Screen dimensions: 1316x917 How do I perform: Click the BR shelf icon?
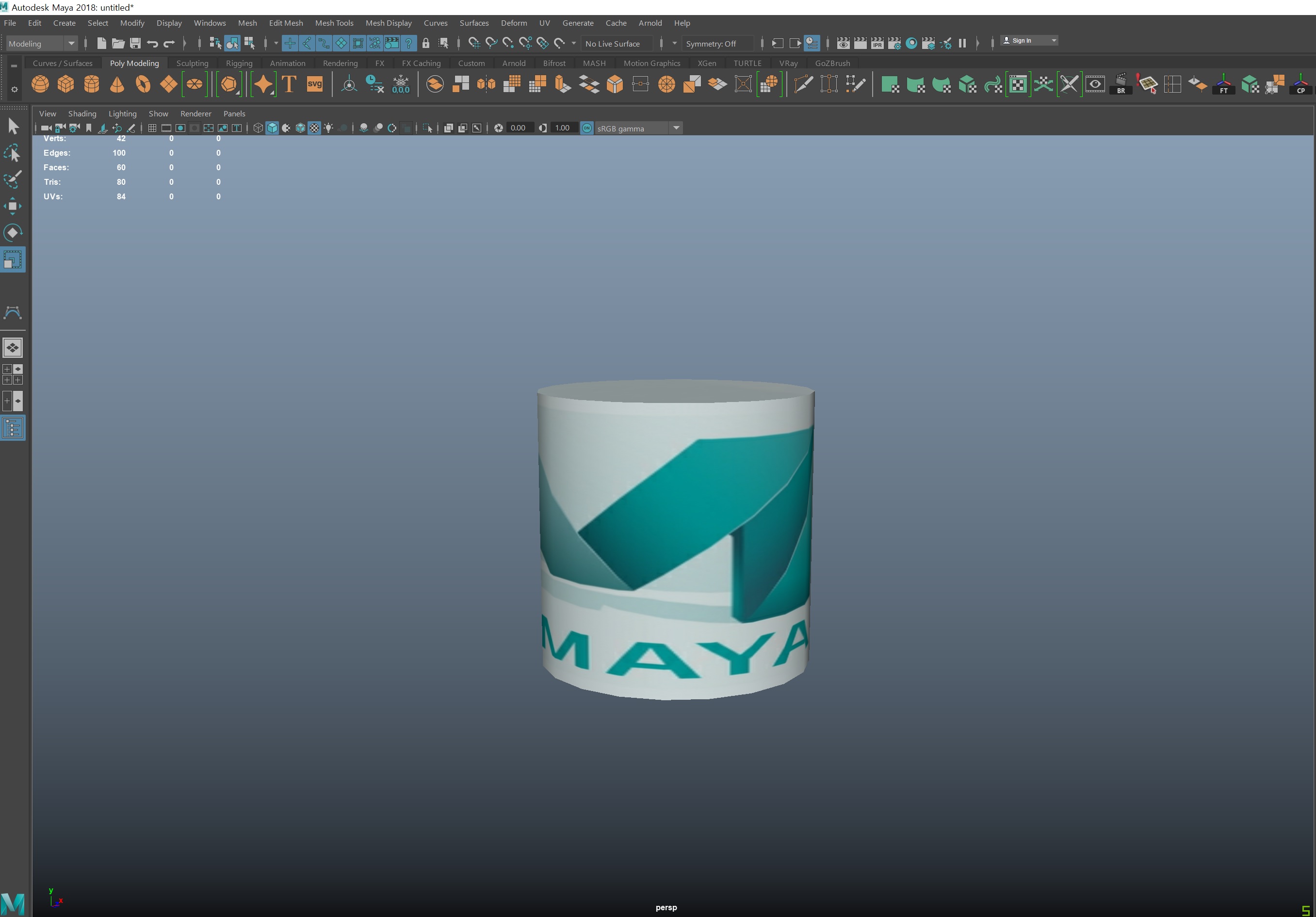[1121, 84]
